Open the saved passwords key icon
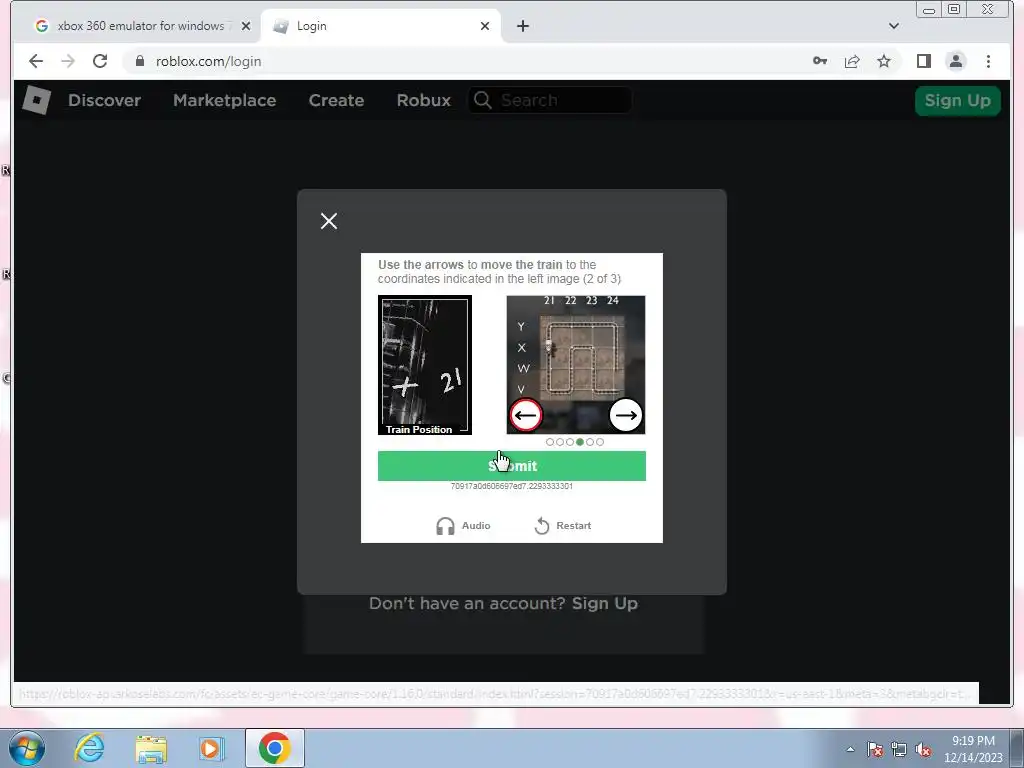Image resolution: width=1024 pixels, height=768 pixels. click(x=820, y=61)
